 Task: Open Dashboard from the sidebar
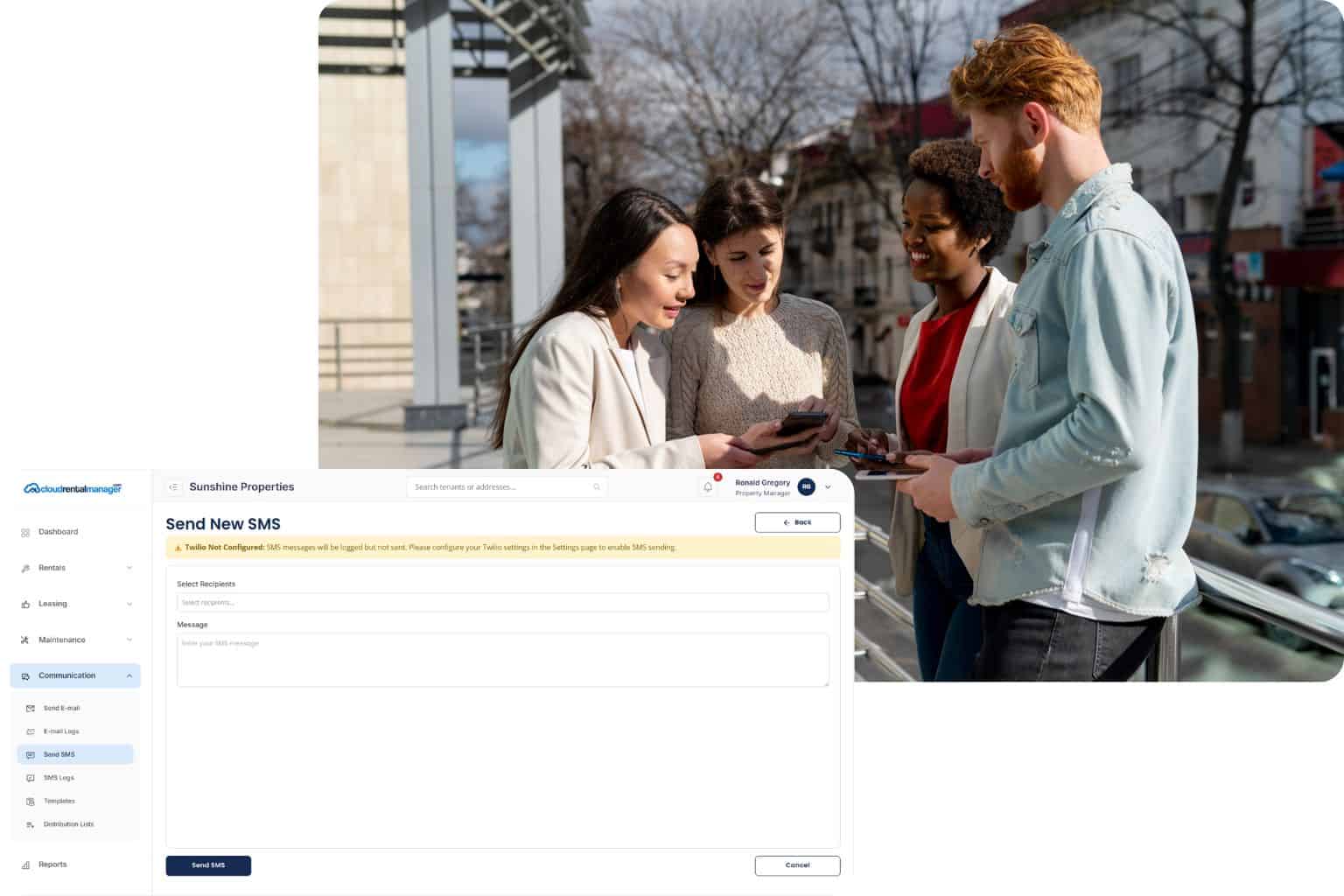pos(58,532)
